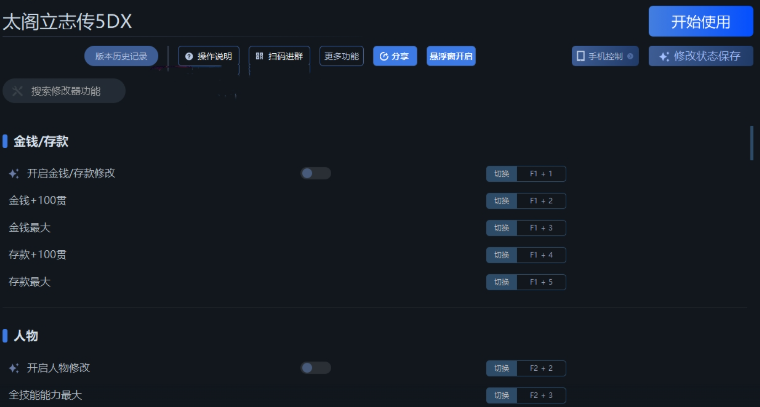Click the vertical scrollbar thumb

tap(752, 143)
